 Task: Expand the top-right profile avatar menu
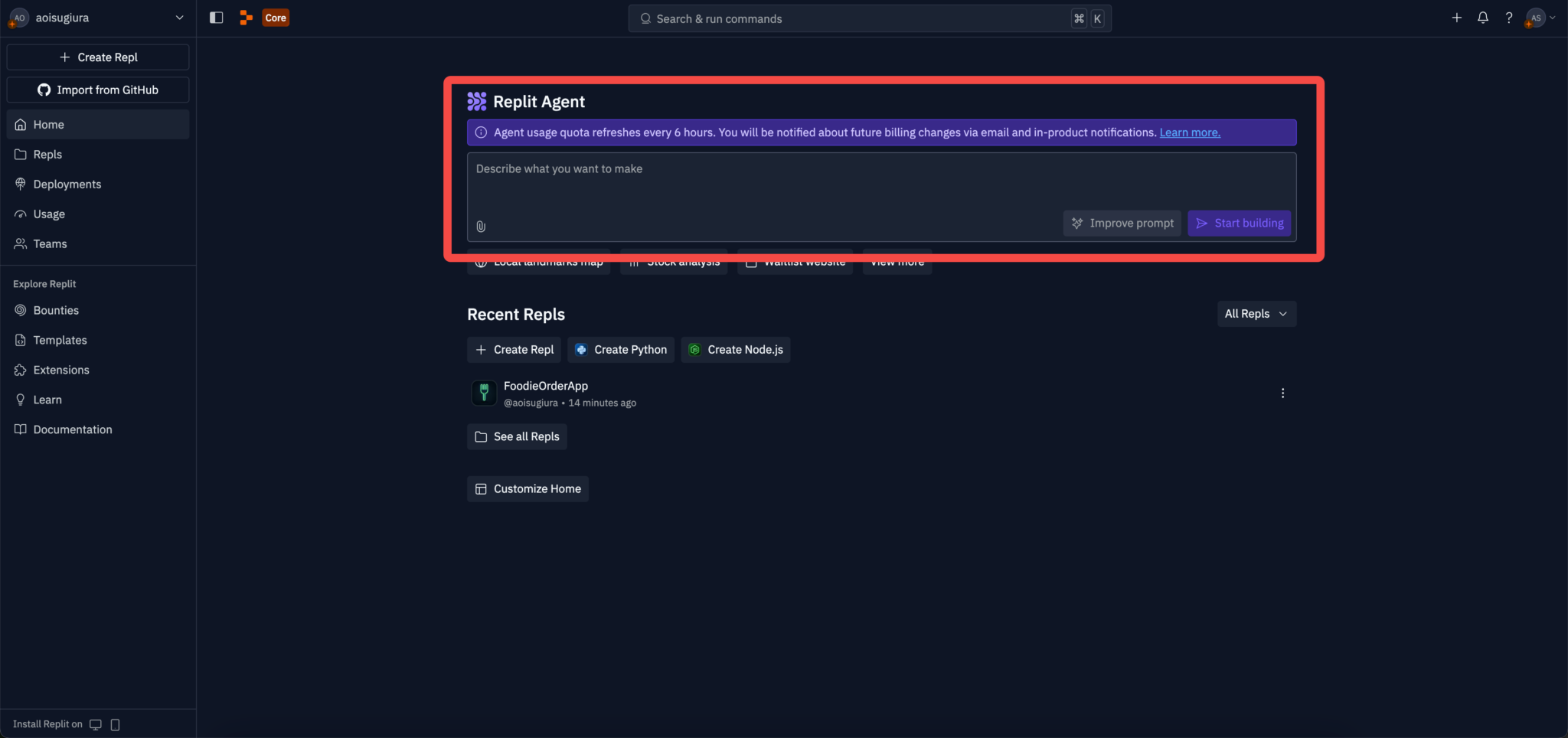[1540, 18]
